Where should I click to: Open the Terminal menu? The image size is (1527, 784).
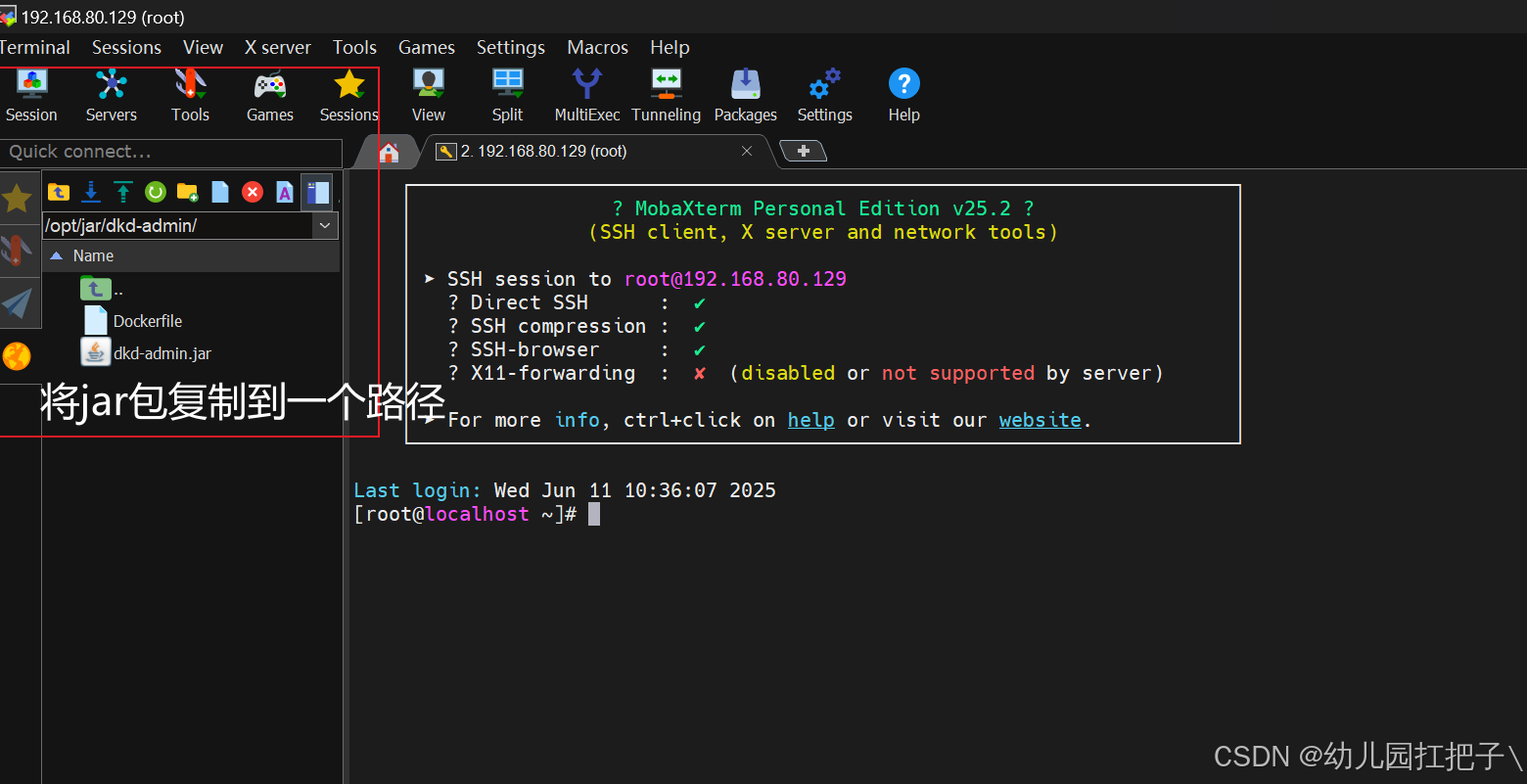34,47
